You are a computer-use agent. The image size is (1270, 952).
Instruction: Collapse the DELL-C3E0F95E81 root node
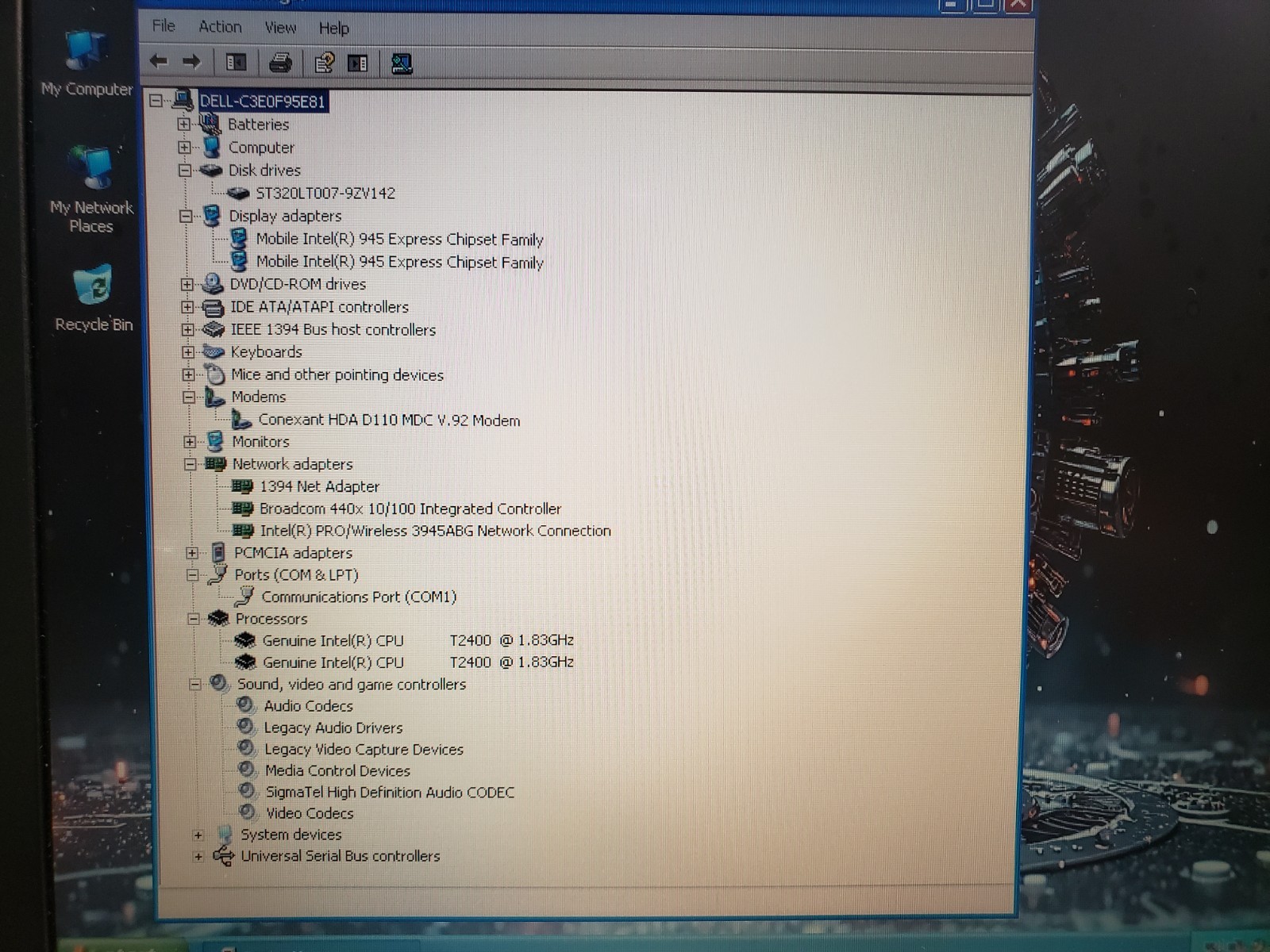156,100
